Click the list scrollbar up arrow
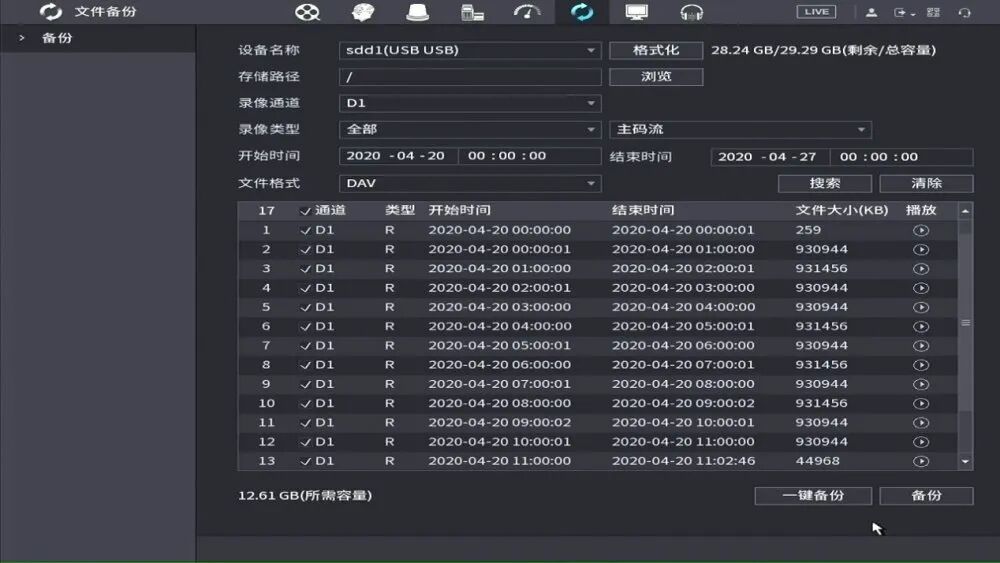This screenshot has width=1000, height=563. tap(966, 211)
